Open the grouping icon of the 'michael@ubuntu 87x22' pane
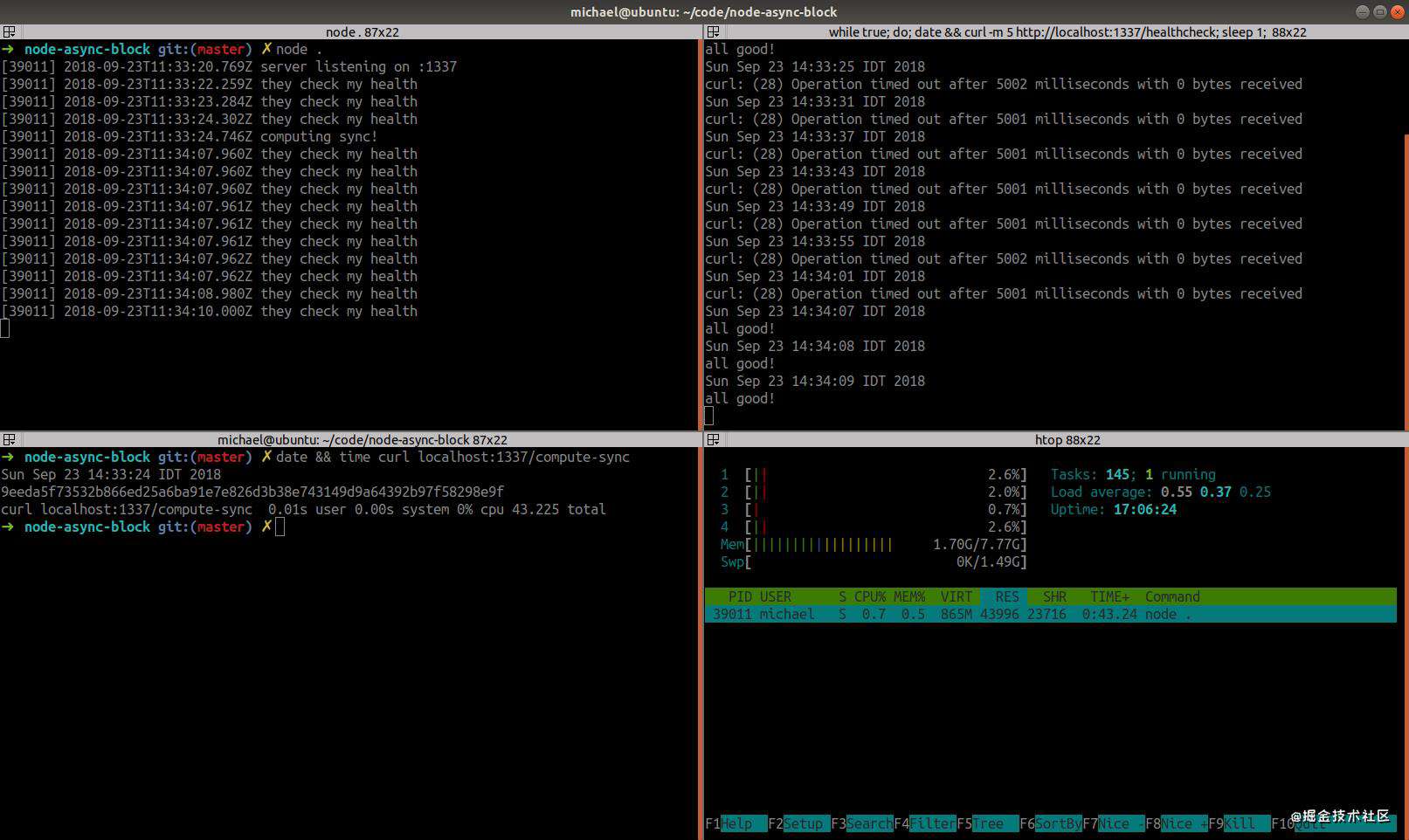The height and width of the screenshot is (840, 1409). 9,439
